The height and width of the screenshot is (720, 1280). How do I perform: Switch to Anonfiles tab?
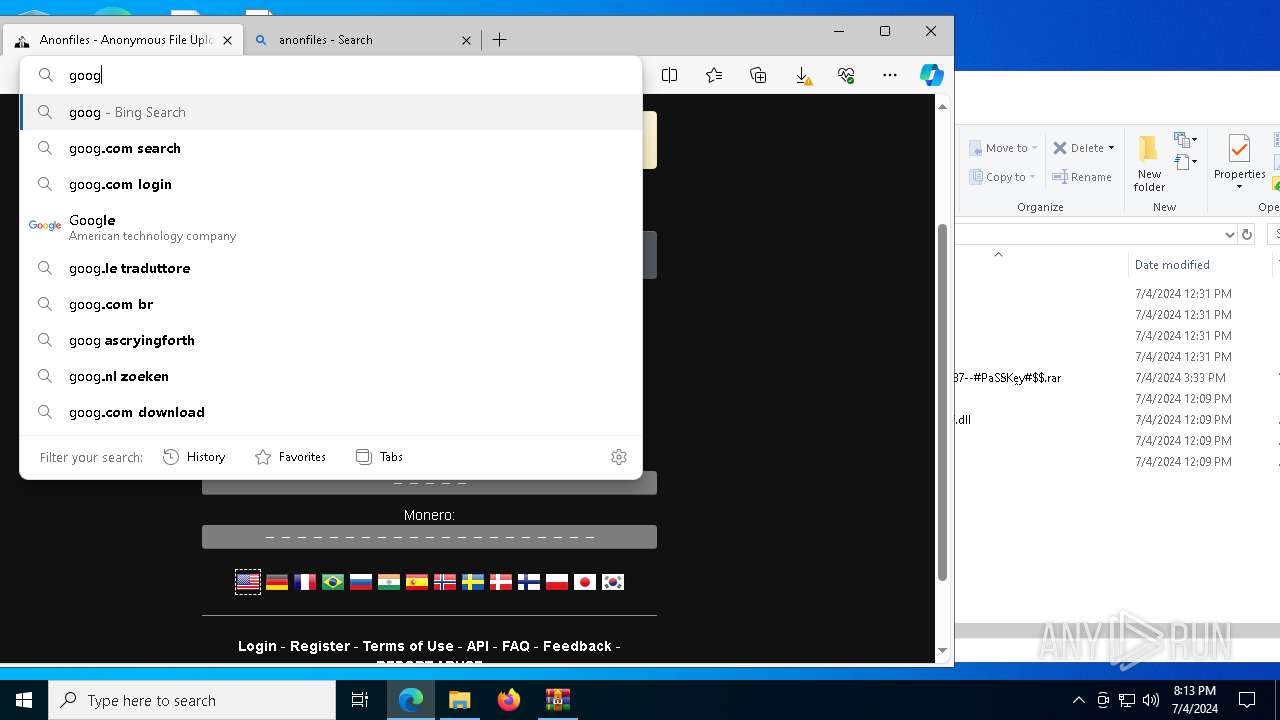tap(125, 40)
